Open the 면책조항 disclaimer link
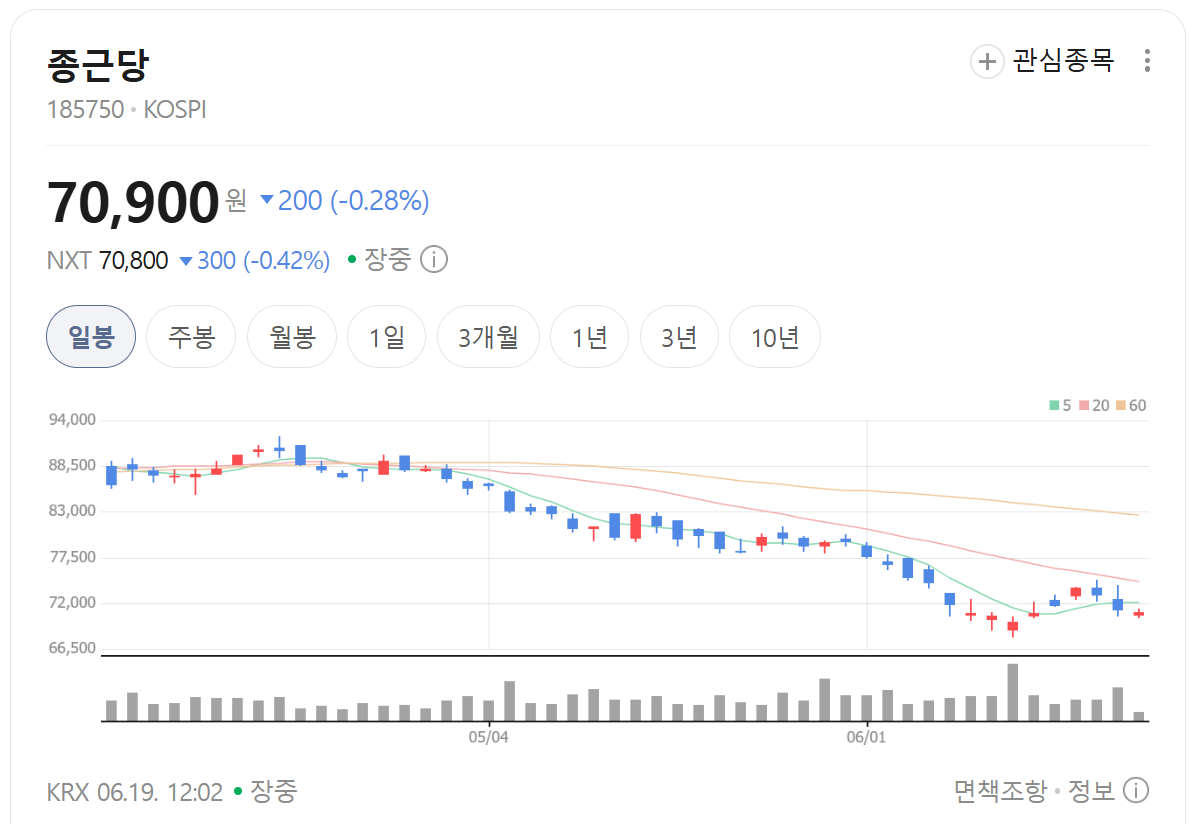This screenshot has height=824, width=1189. click(999, 791)
